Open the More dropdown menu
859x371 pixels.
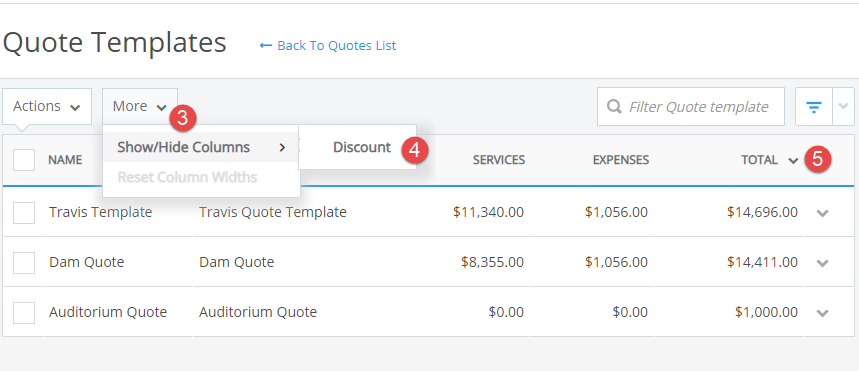tap(140, 106)
